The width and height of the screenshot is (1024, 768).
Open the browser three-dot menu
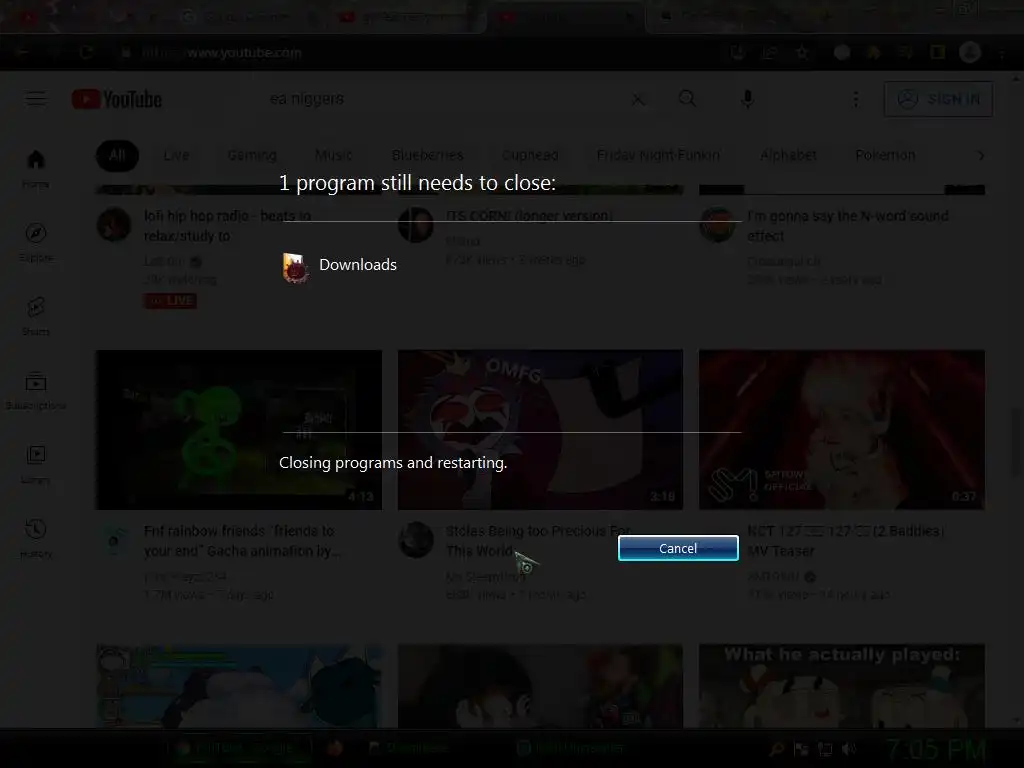pyautogui.click(x=1002, y=52)
